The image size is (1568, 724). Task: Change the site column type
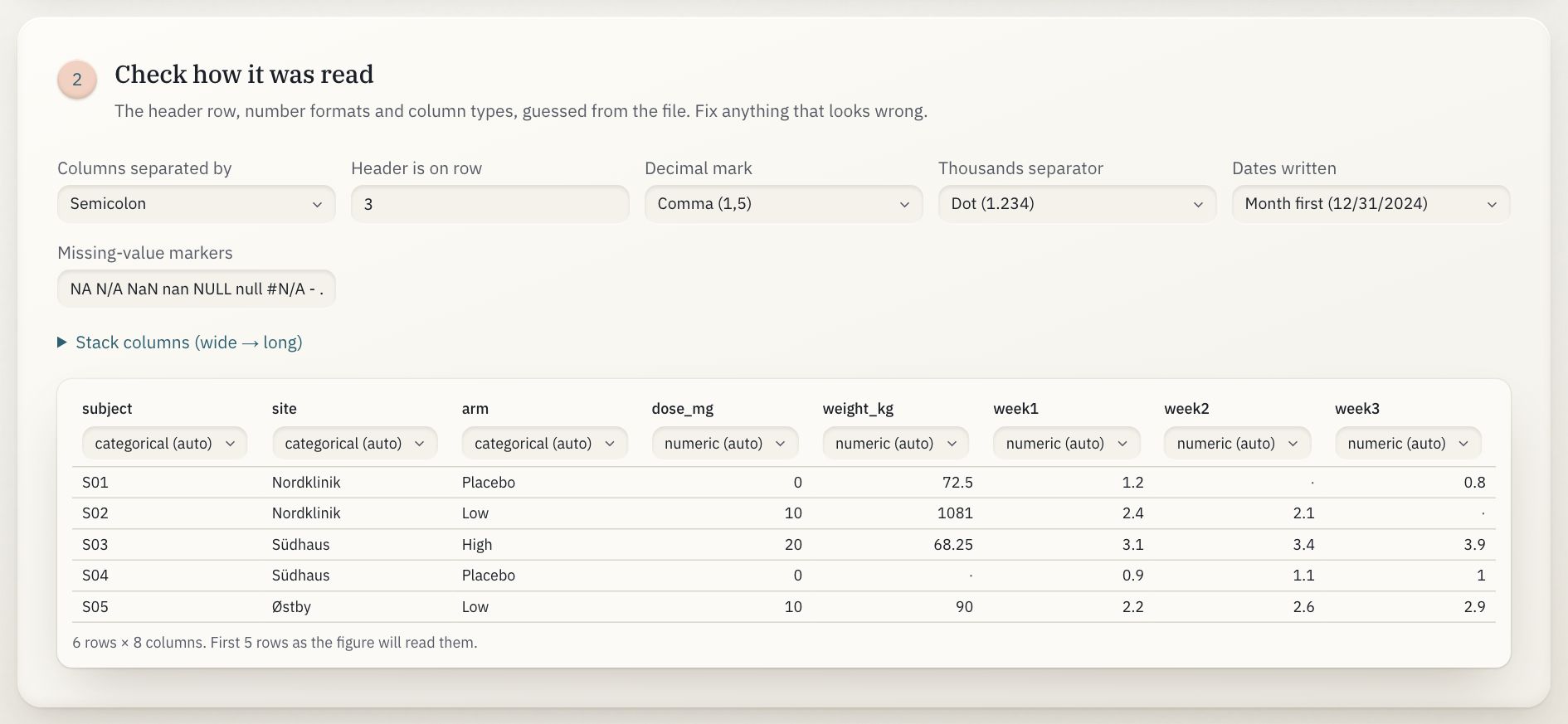[354, 444]
